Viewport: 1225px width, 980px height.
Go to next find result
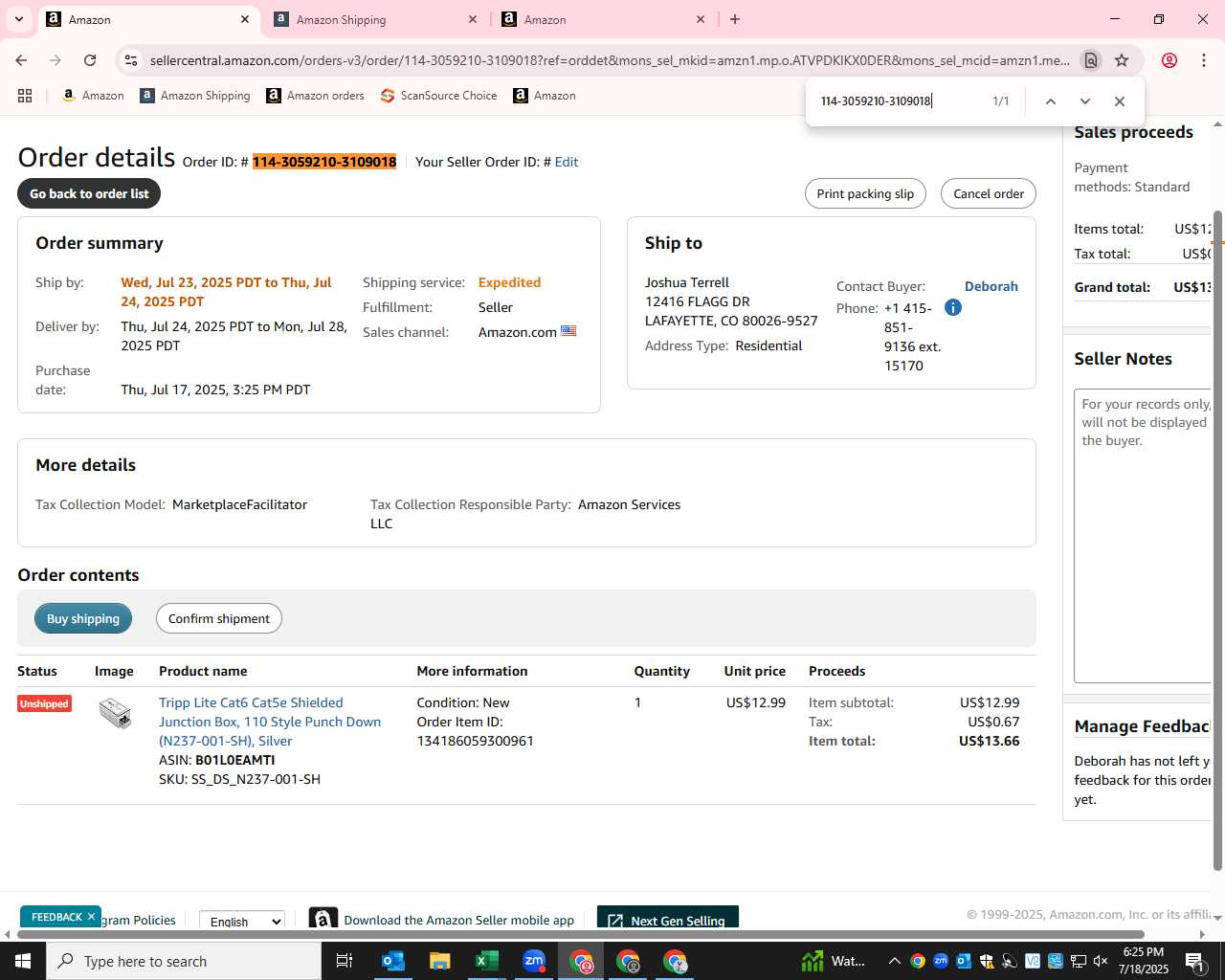[1084, 101]
